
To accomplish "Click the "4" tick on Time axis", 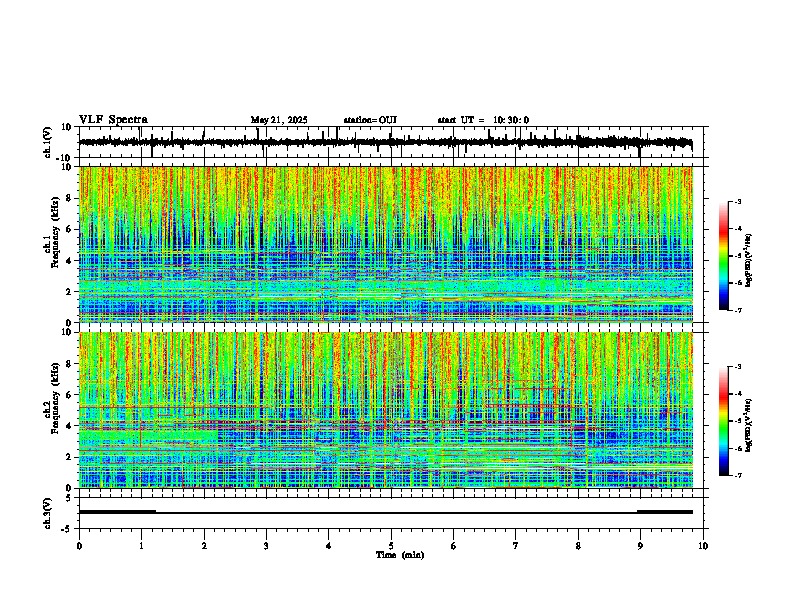I will coord(328,546).
